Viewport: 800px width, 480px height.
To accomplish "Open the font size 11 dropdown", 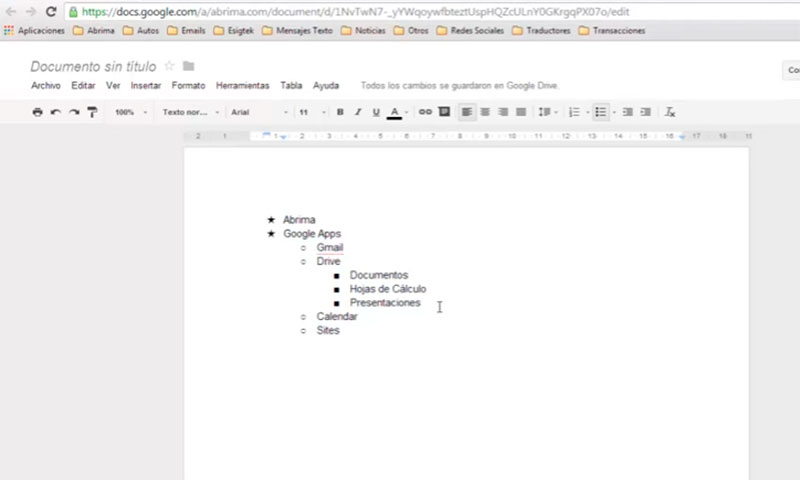I will [x=312, y=112].
